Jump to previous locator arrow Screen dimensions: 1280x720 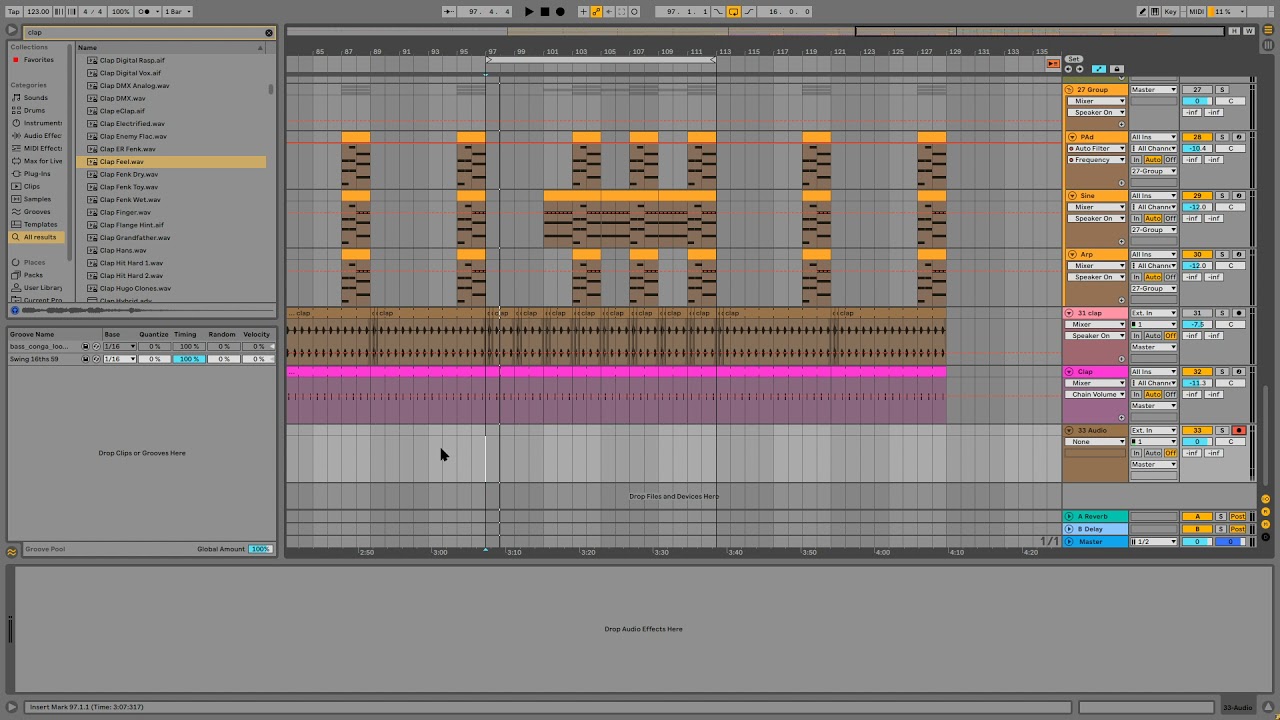pyautogui.click(x=1068, y=69)
